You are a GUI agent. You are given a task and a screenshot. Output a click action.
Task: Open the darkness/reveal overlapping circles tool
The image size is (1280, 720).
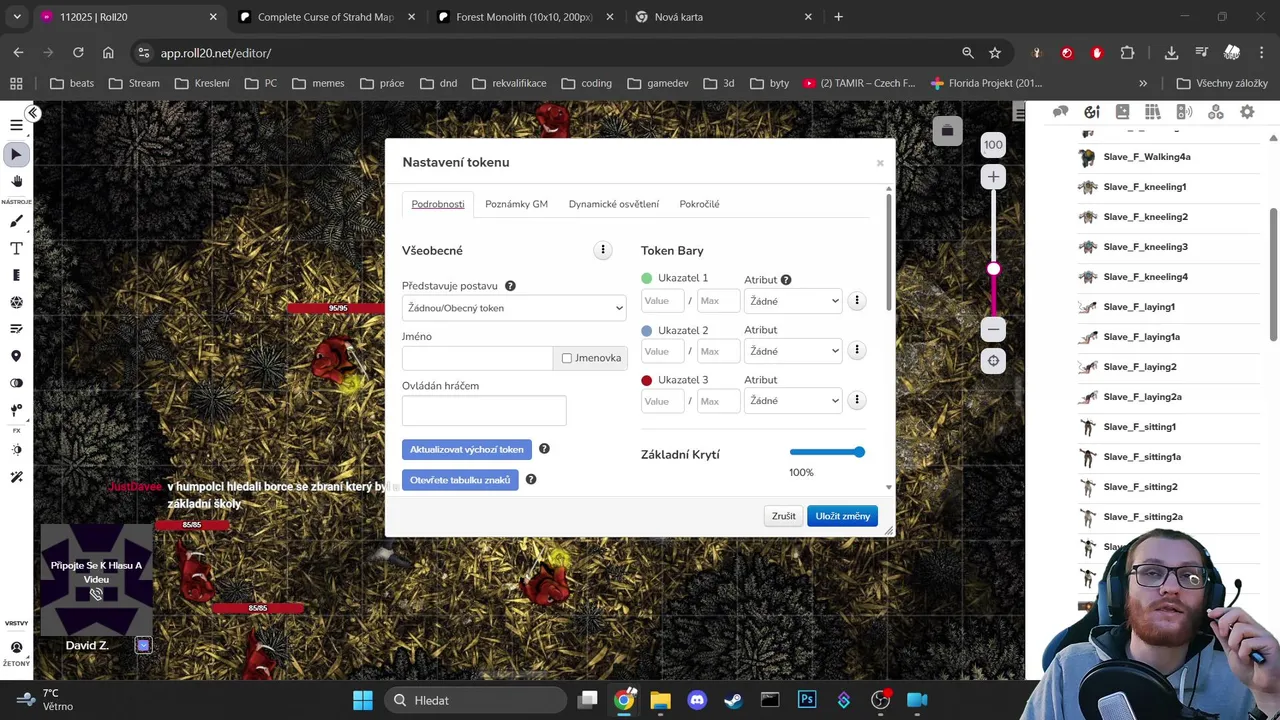point(16,383)
